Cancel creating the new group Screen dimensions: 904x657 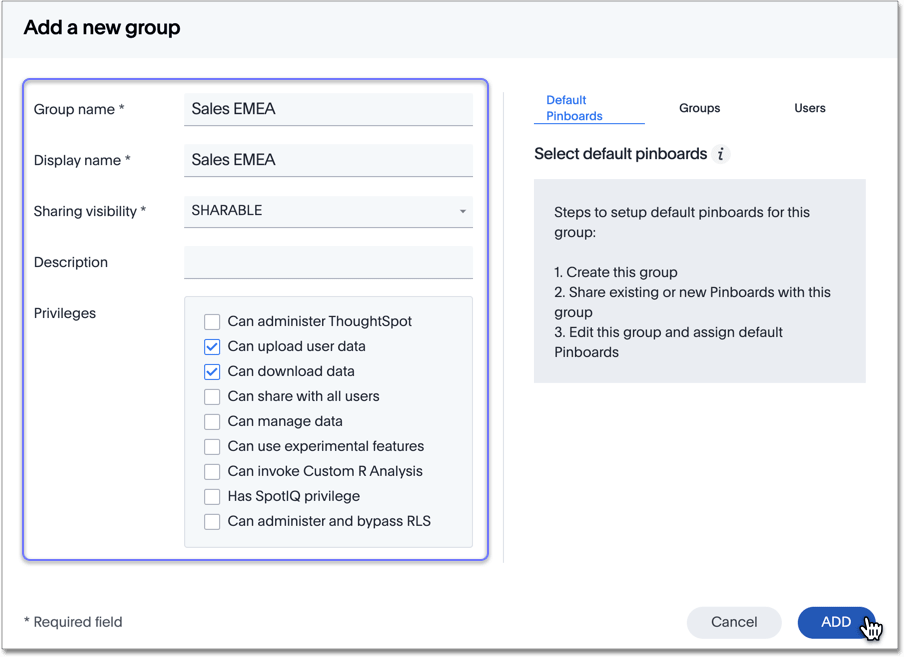click(x=734, y=622)
